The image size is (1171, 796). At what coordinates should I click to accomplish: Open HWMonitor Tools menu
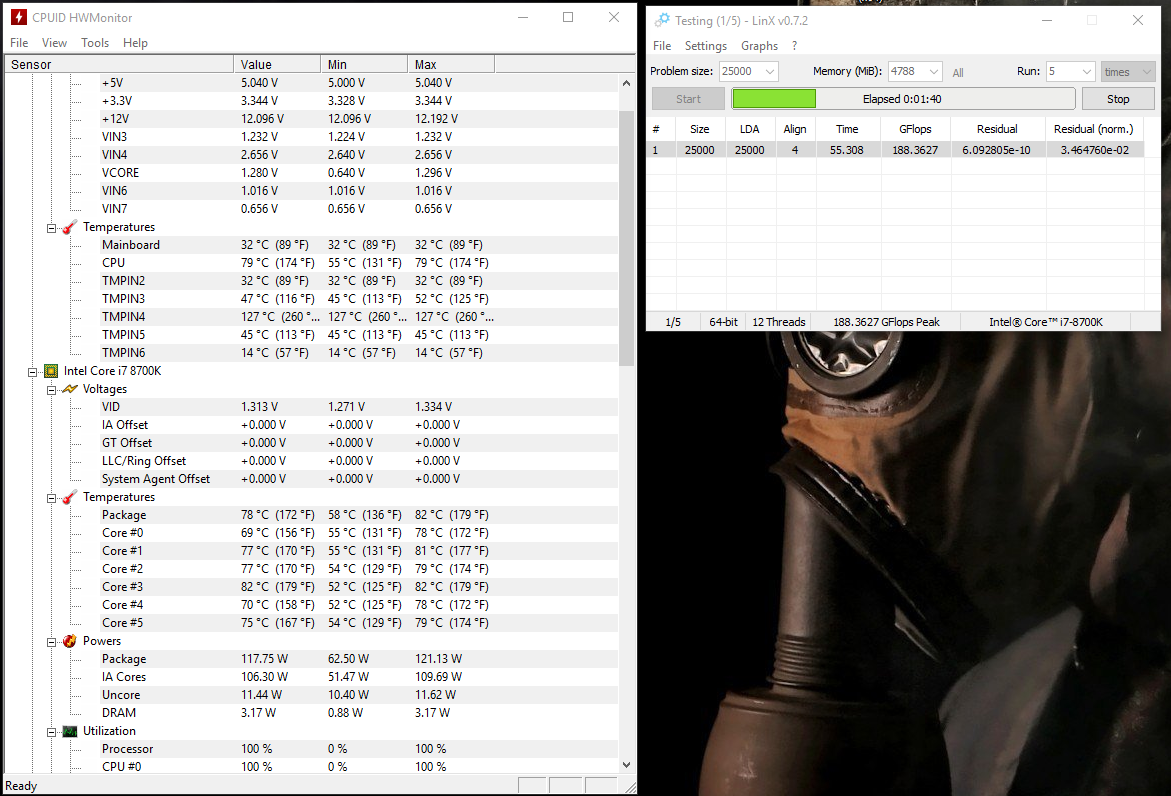click(x=95, y=43)
